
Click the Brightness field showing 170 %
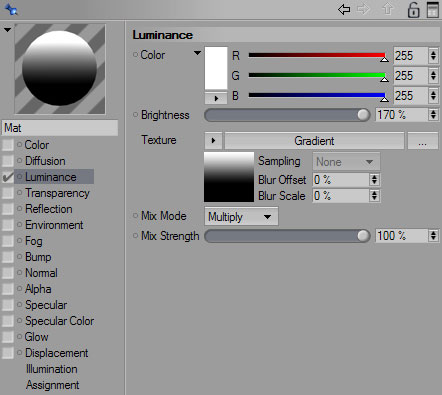402,115
